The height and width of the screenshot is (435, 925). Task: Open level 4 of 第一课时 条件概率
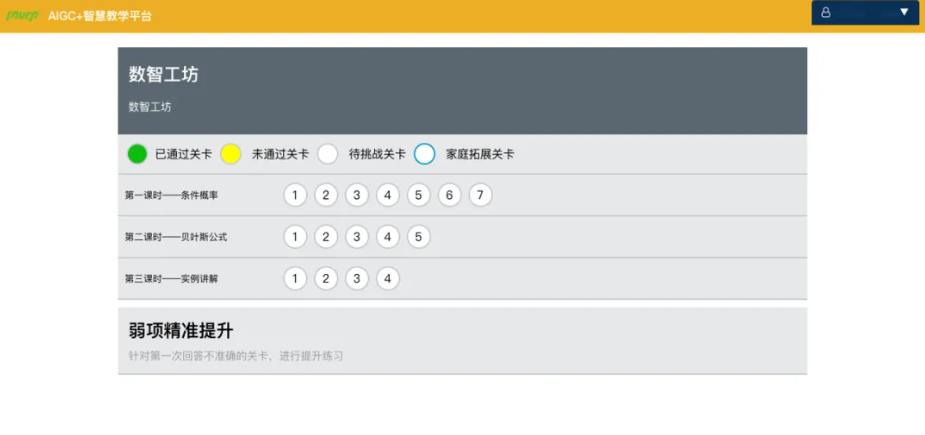coord(388,195)
